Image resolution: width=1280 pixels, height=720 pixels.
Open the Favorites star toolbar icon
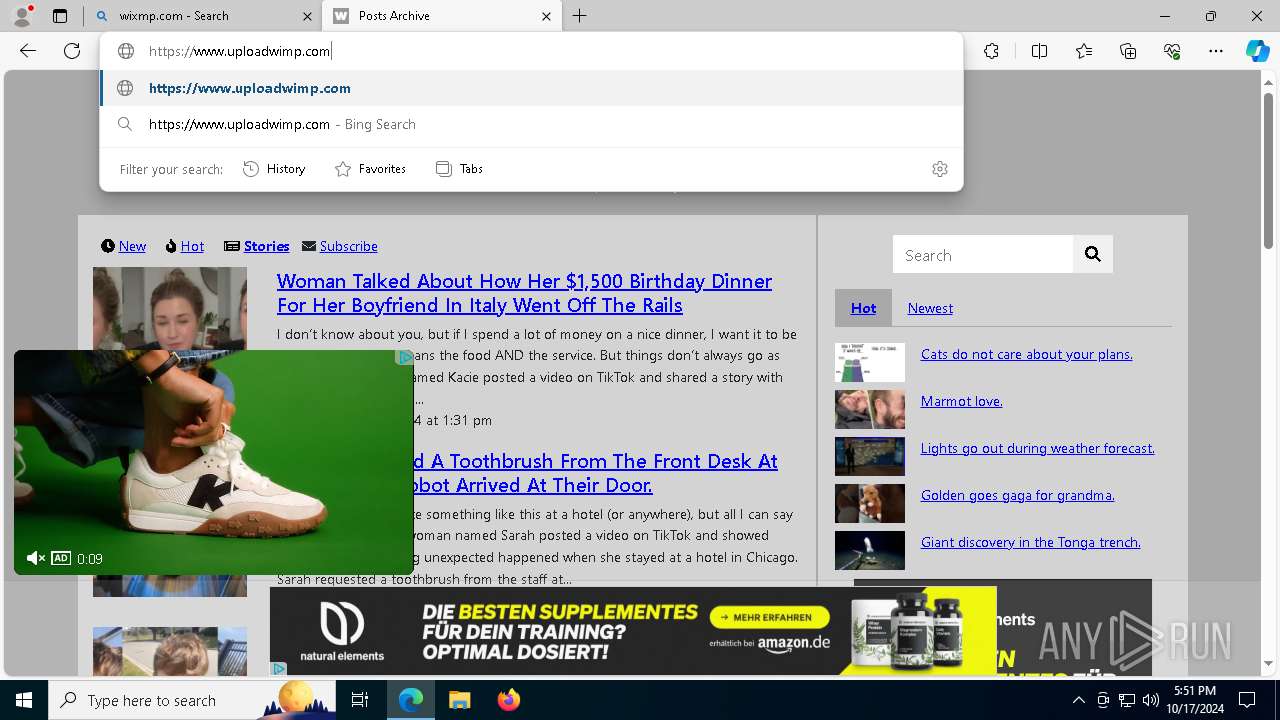[1084, 51]
